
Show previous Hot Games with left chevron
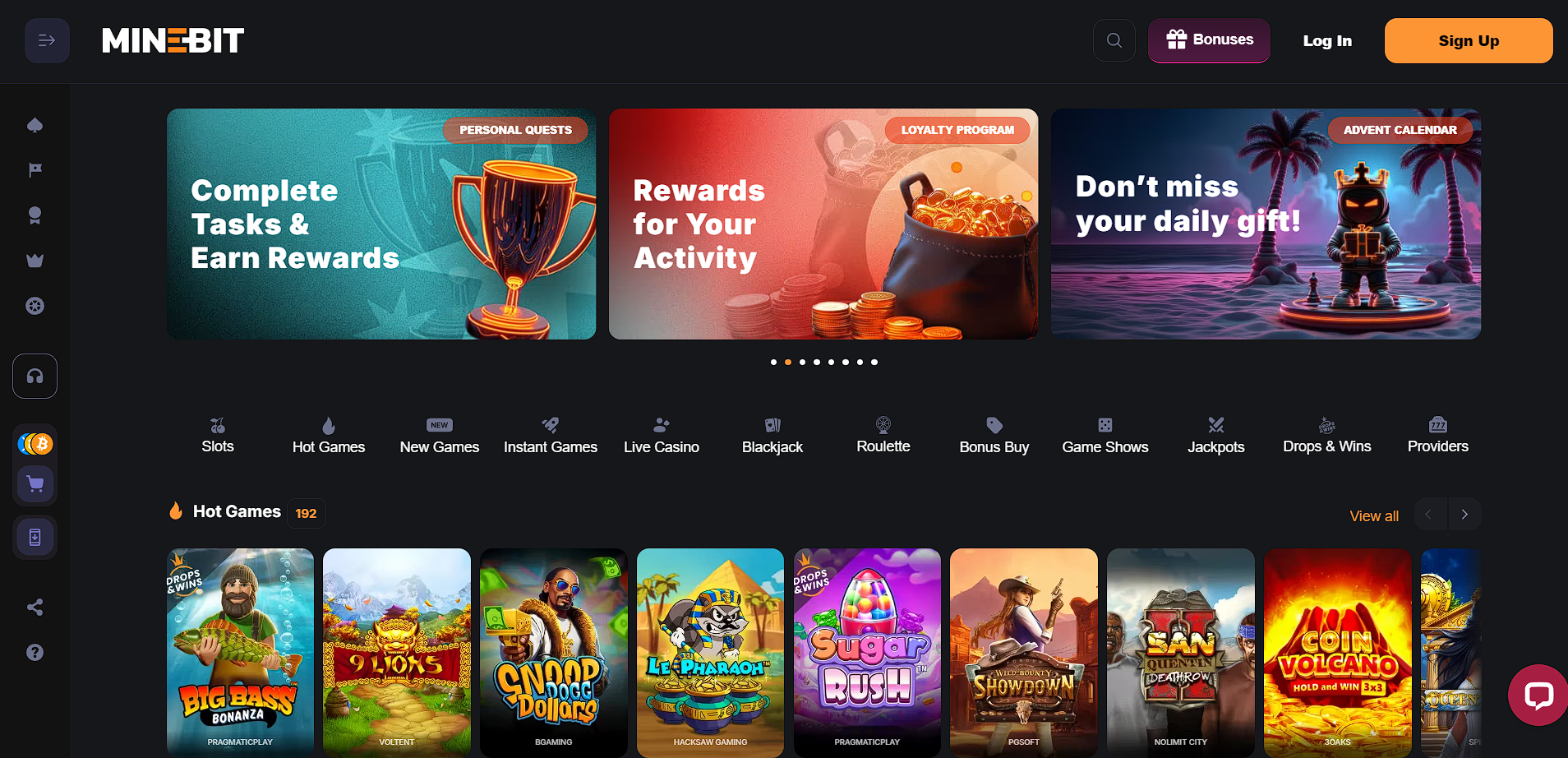click(x=1429, y=514)
